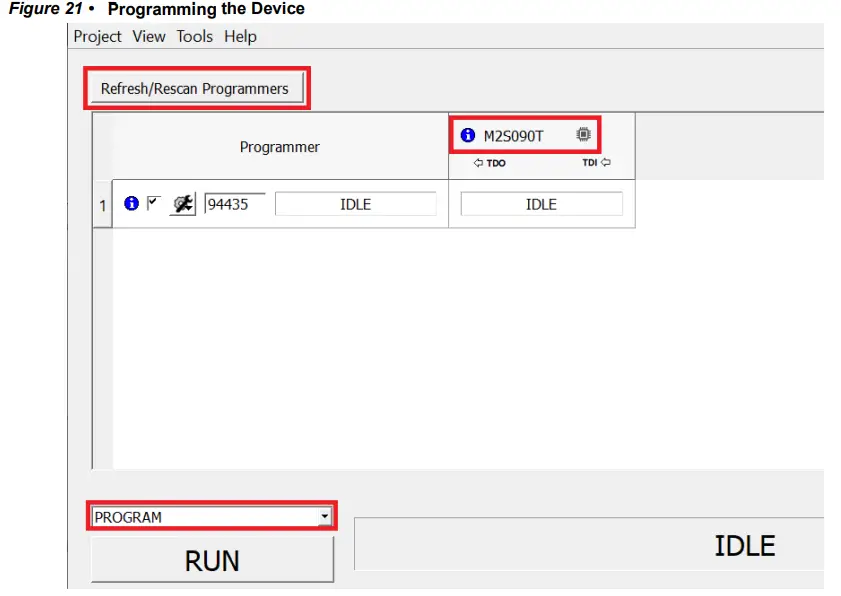This screenshot has height=596, width=841.
Task: Click the large IDLE status display
Action: (x=744, y=545)
